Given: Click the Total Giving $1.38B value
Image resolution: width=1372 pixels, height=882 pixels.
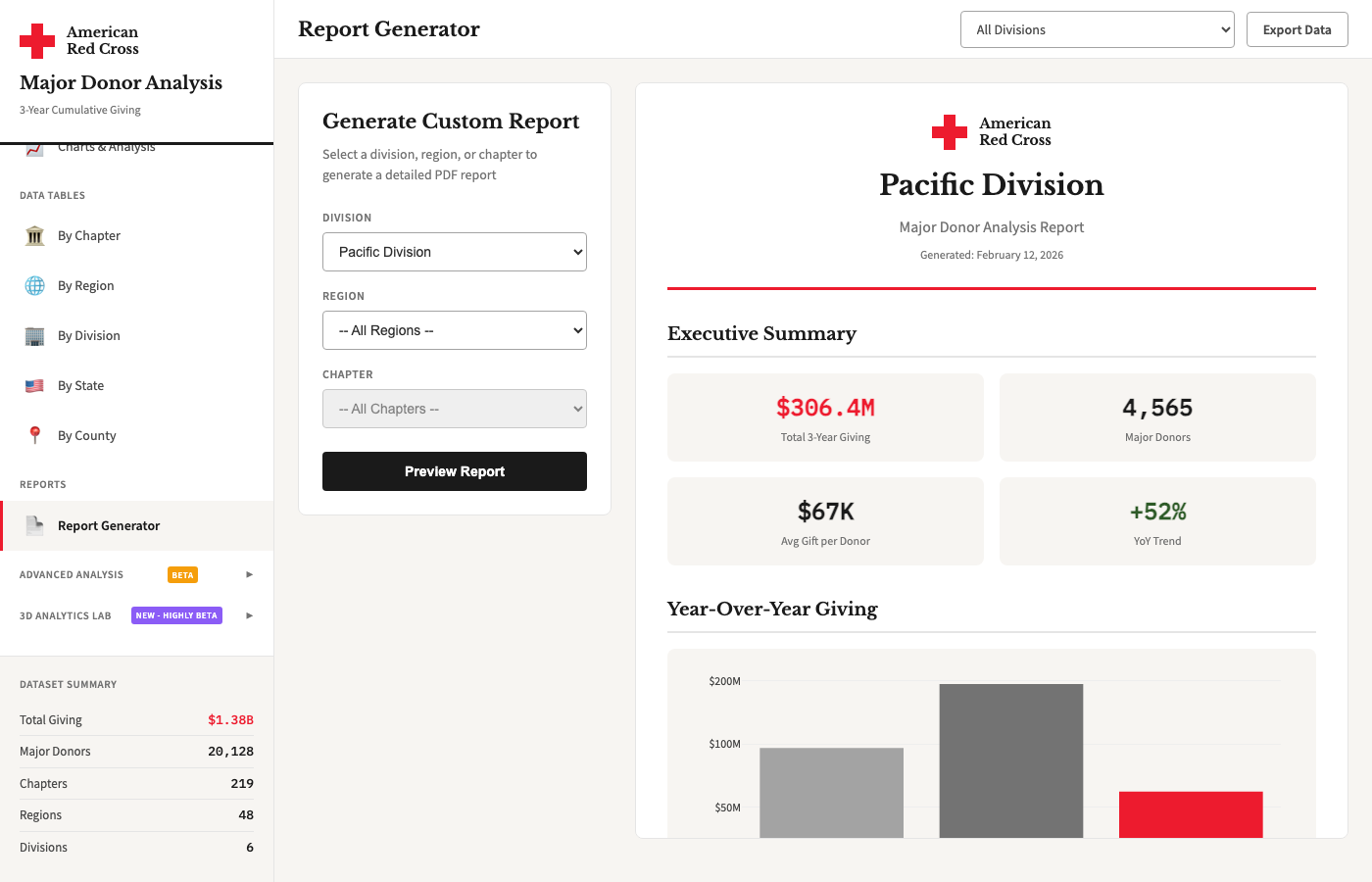Looking at the screenshot, I should coord(230,719).
